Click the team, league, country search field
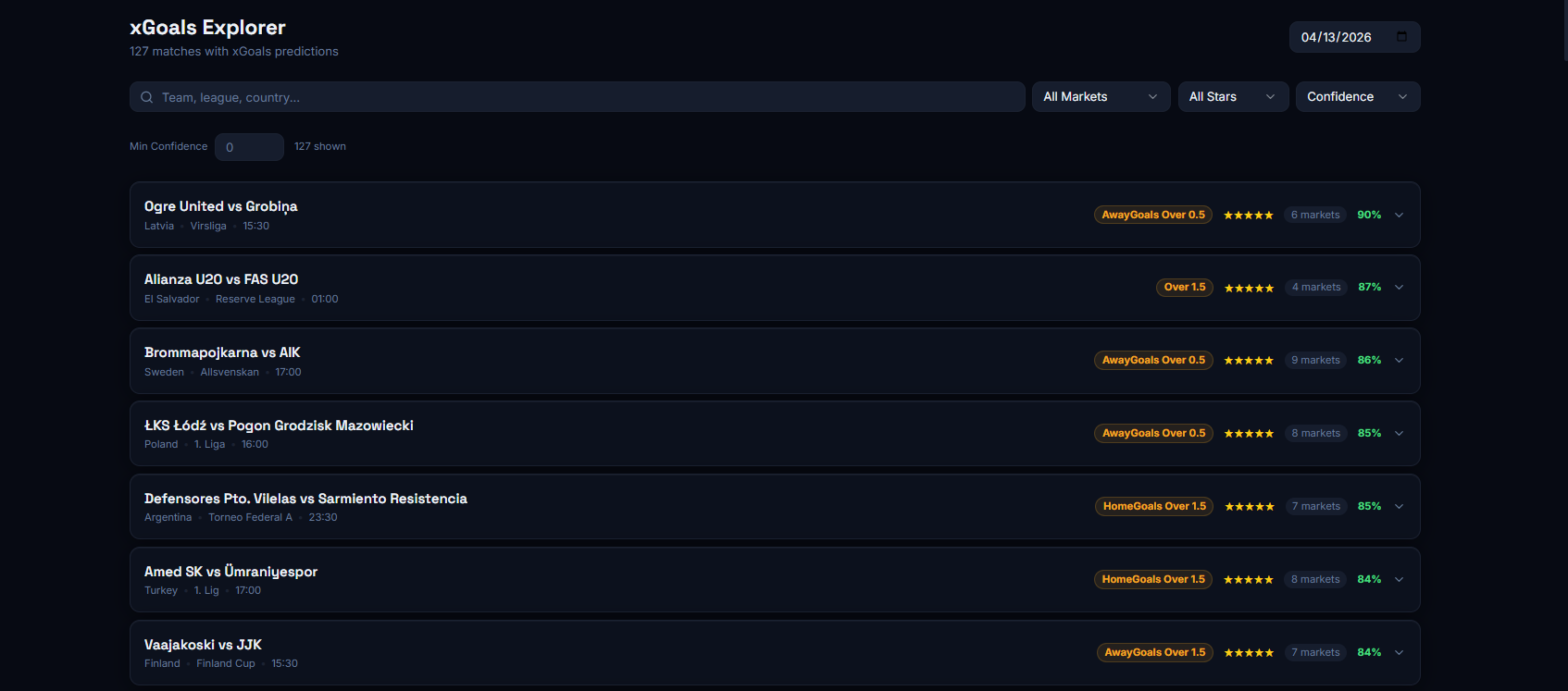Viewport: 1568px width, 691px height. click(583, 97)
